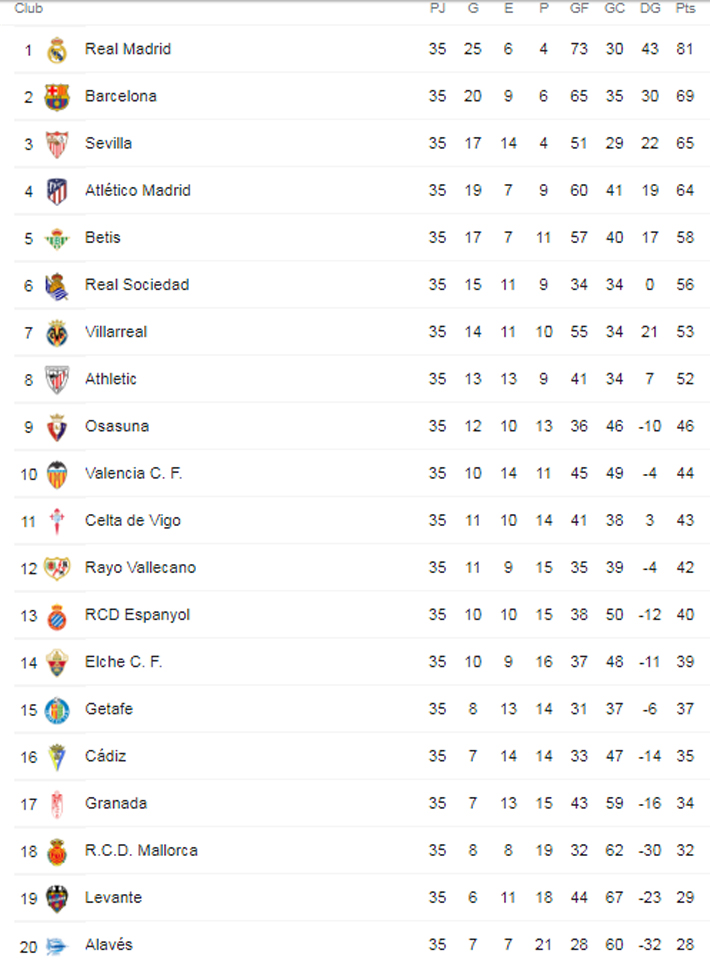The width and height of the screenshot is (710, 960).
Task: Click the DG column header
Action: click(650, 9)
